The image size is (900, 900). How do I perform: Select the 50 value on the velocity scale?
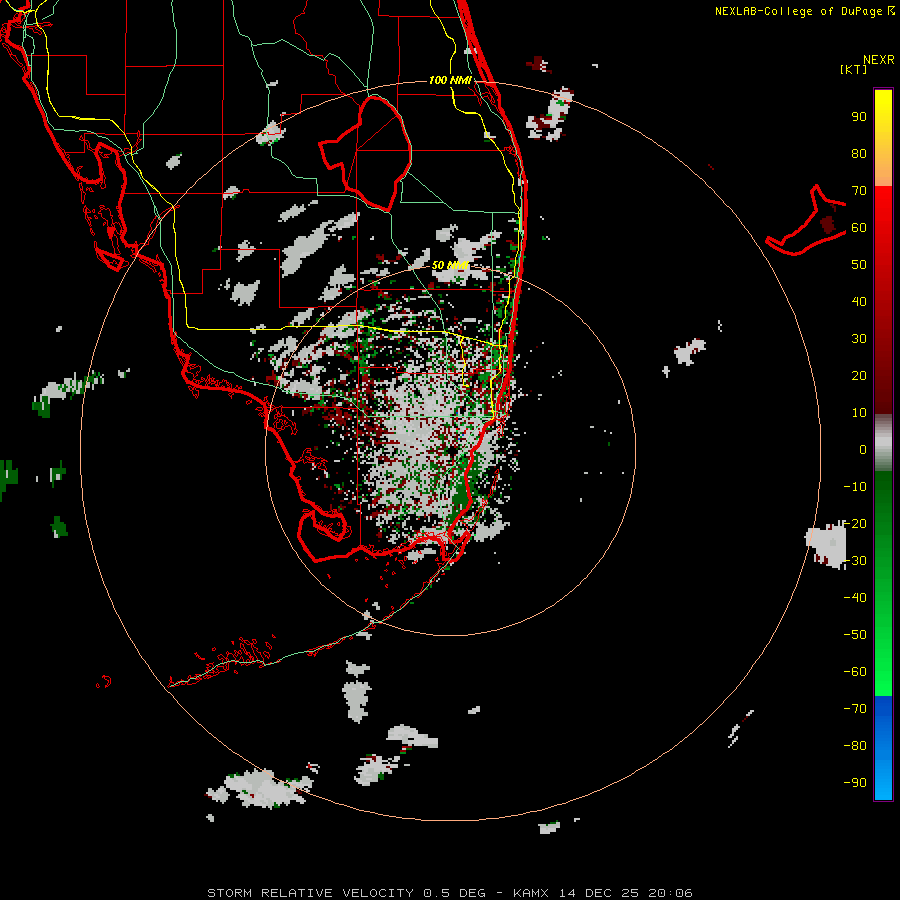pos(859,265)
